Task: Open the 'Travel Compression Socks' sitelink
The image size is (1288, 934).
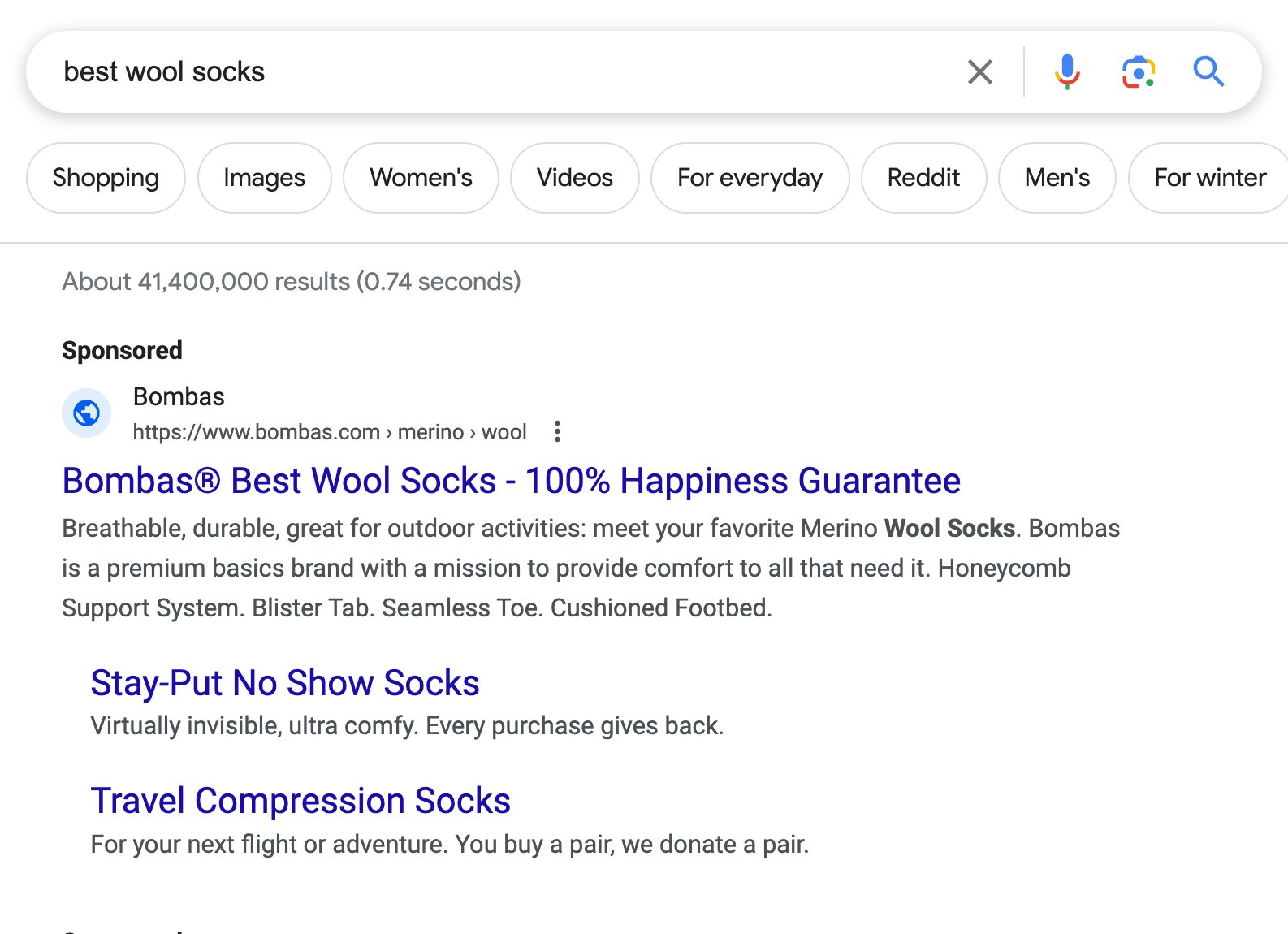Action: click(300, 801)
